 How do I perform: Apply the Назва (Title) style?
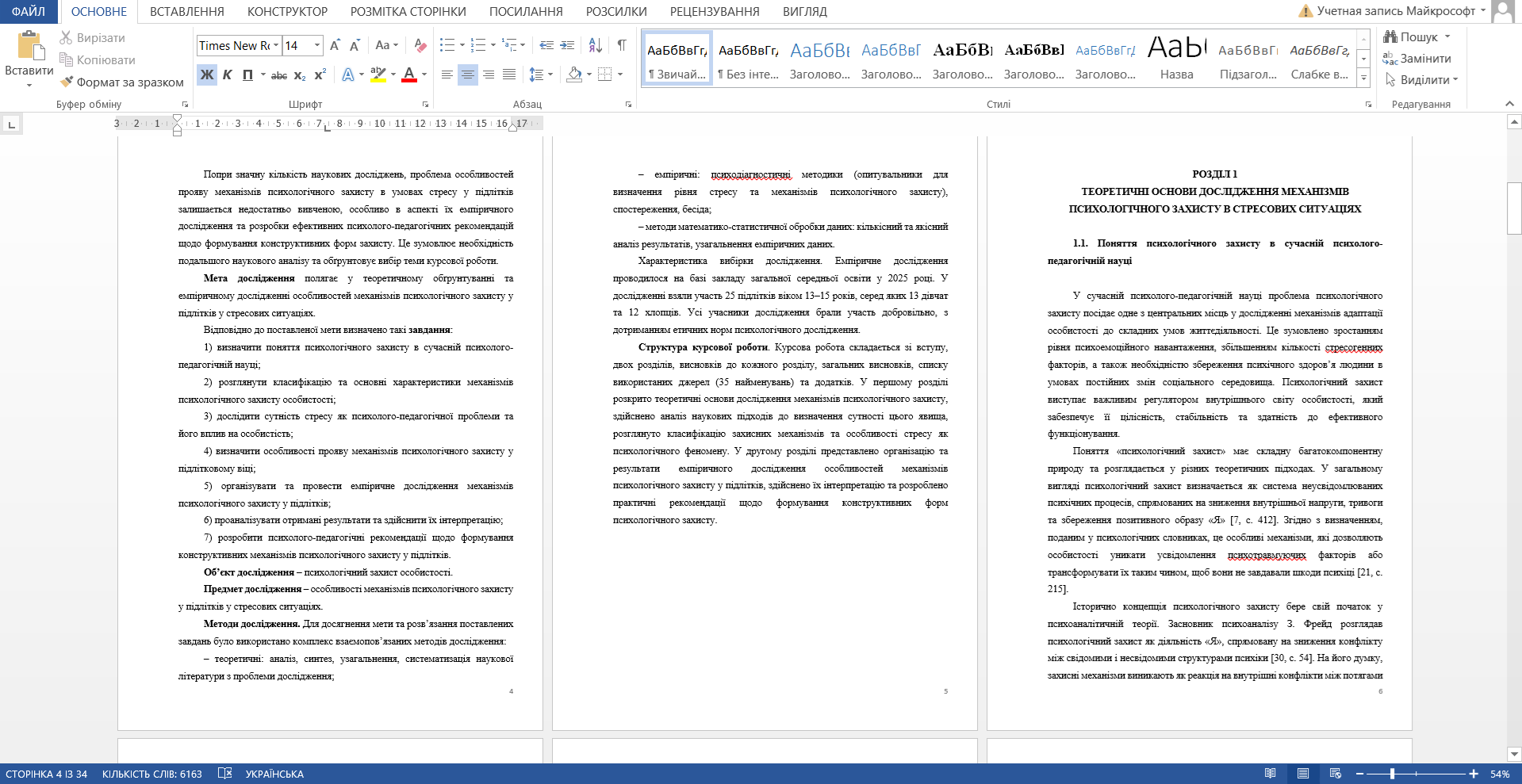(1177, 57)
